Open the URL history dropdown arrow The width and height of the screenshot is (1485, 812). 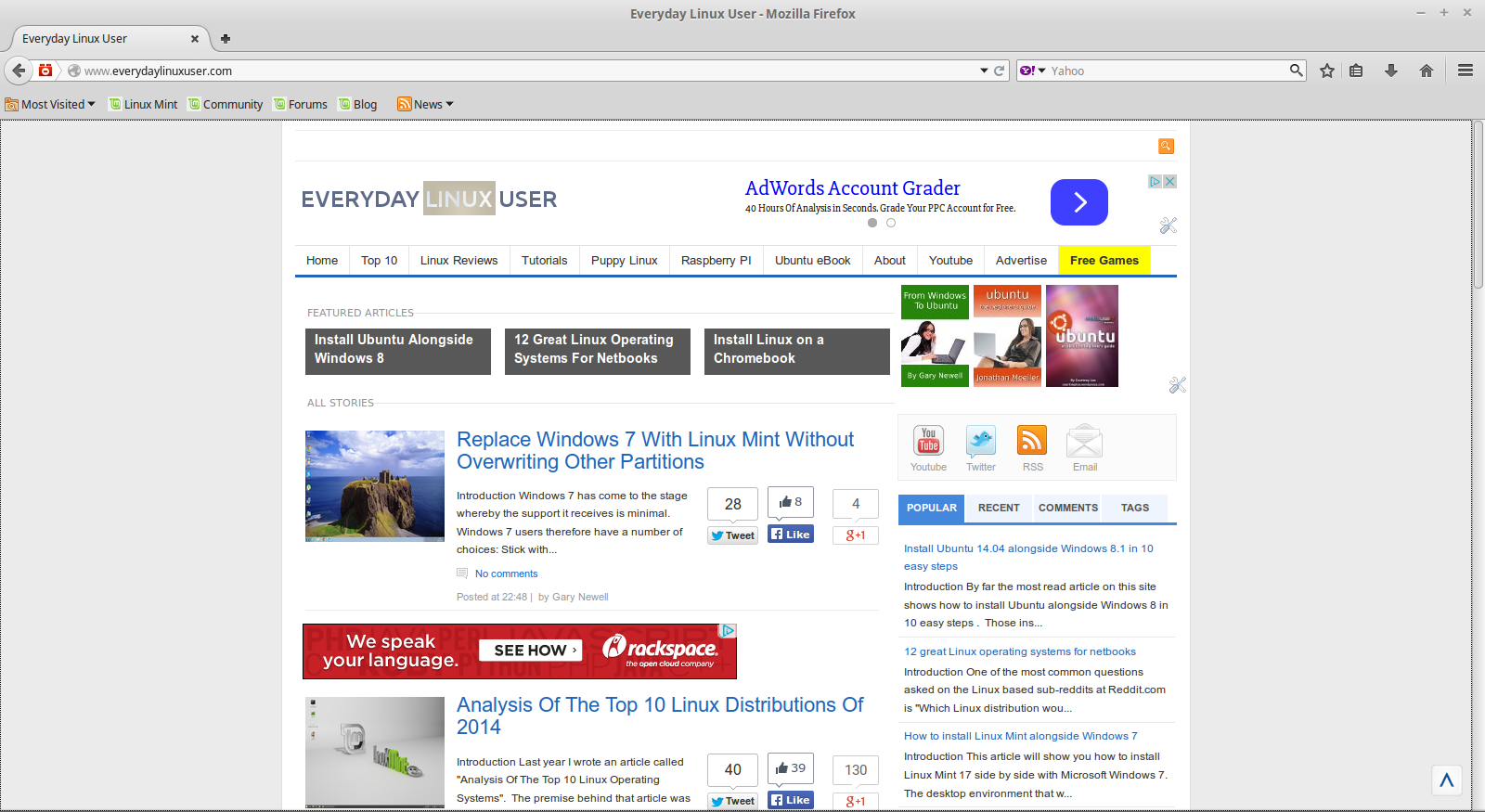click(984, 71)
